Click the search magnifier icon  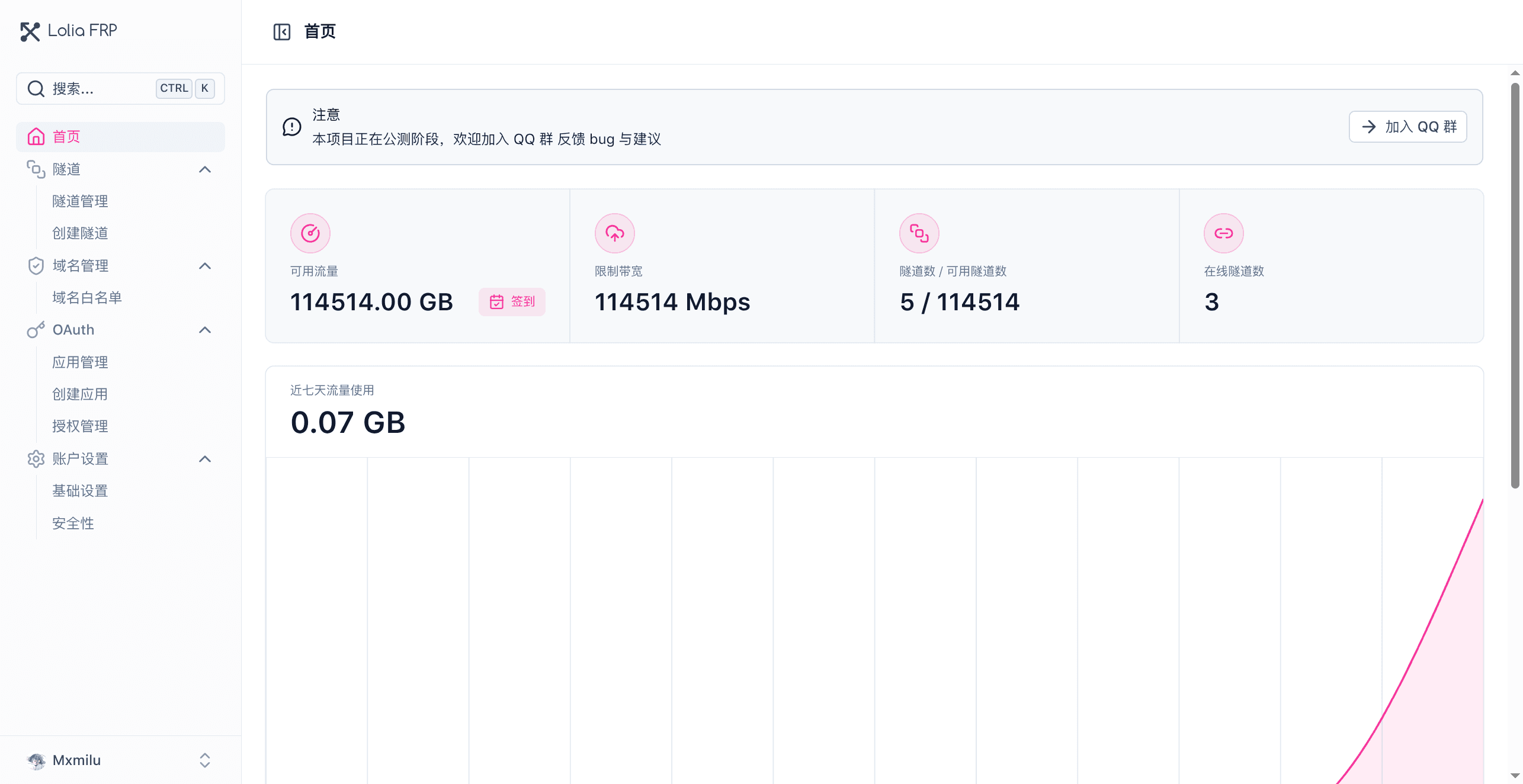[36, 88]
